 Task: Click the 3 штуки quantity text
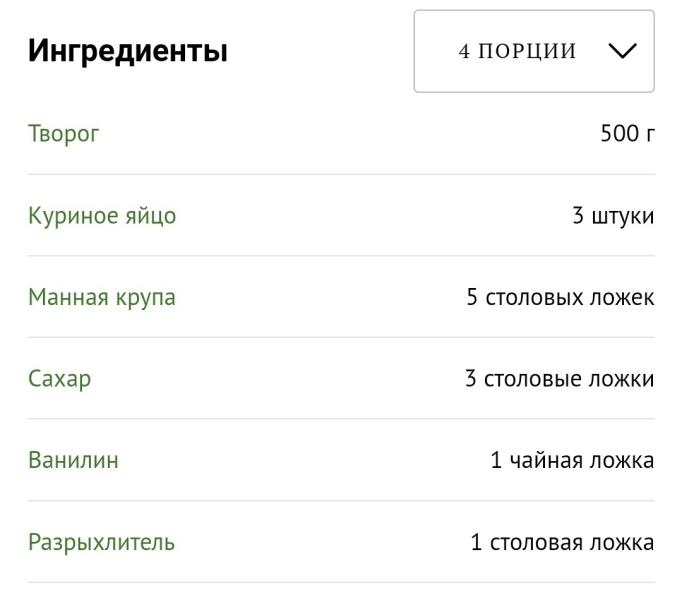(613, 215)
